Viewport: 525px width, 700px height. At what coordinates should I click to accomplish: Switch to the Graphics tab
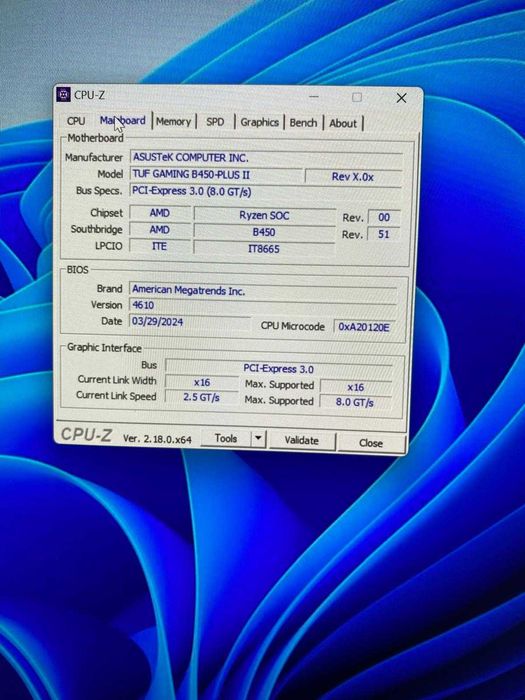click(x=259, y=122)
